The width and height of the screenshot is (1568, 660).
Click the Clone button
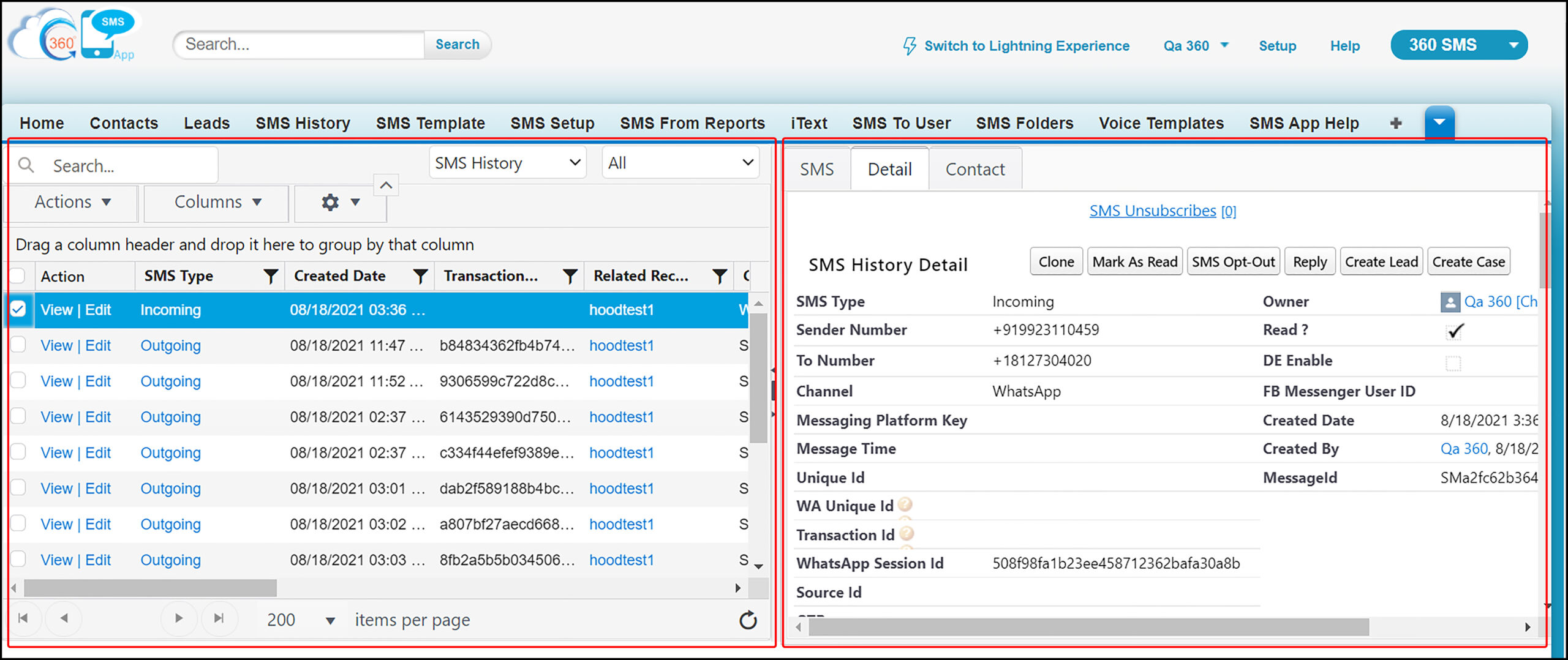(x=1056, y=261)
